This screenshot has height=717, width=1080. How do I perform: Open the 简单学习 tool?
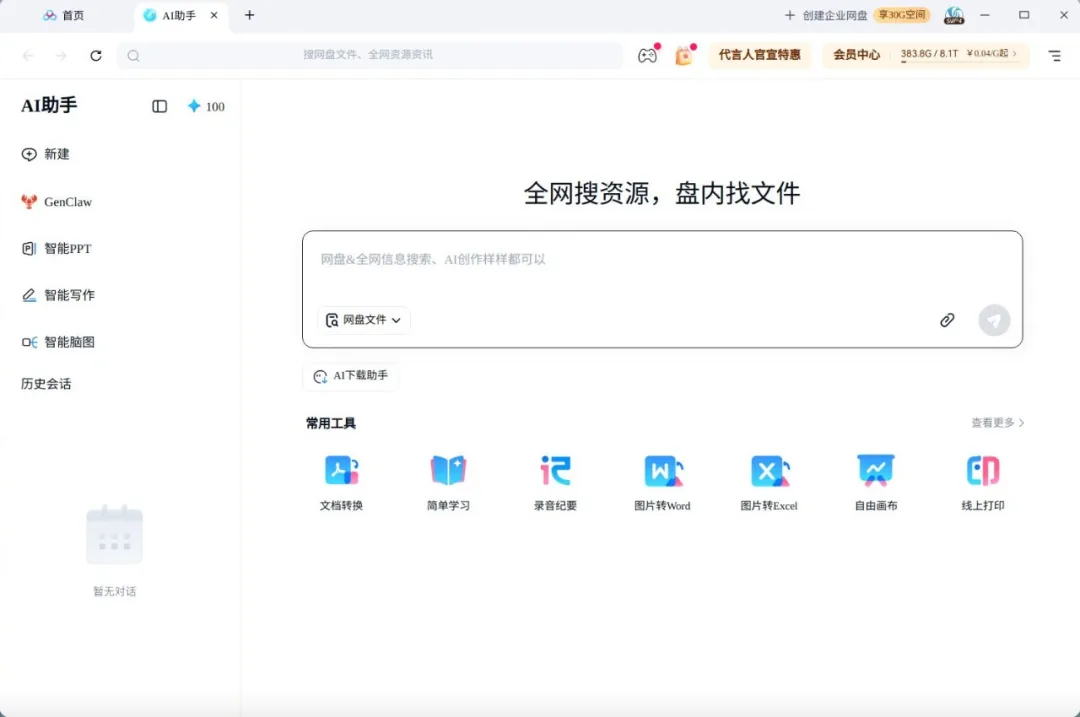coord(448,482)
